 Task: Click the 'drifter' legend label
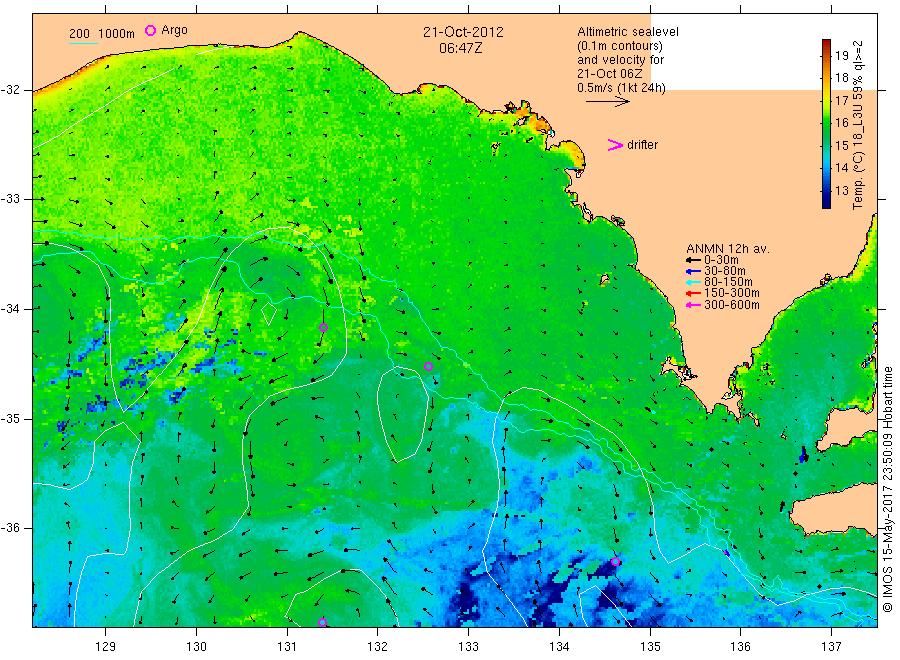click(642, 145)
